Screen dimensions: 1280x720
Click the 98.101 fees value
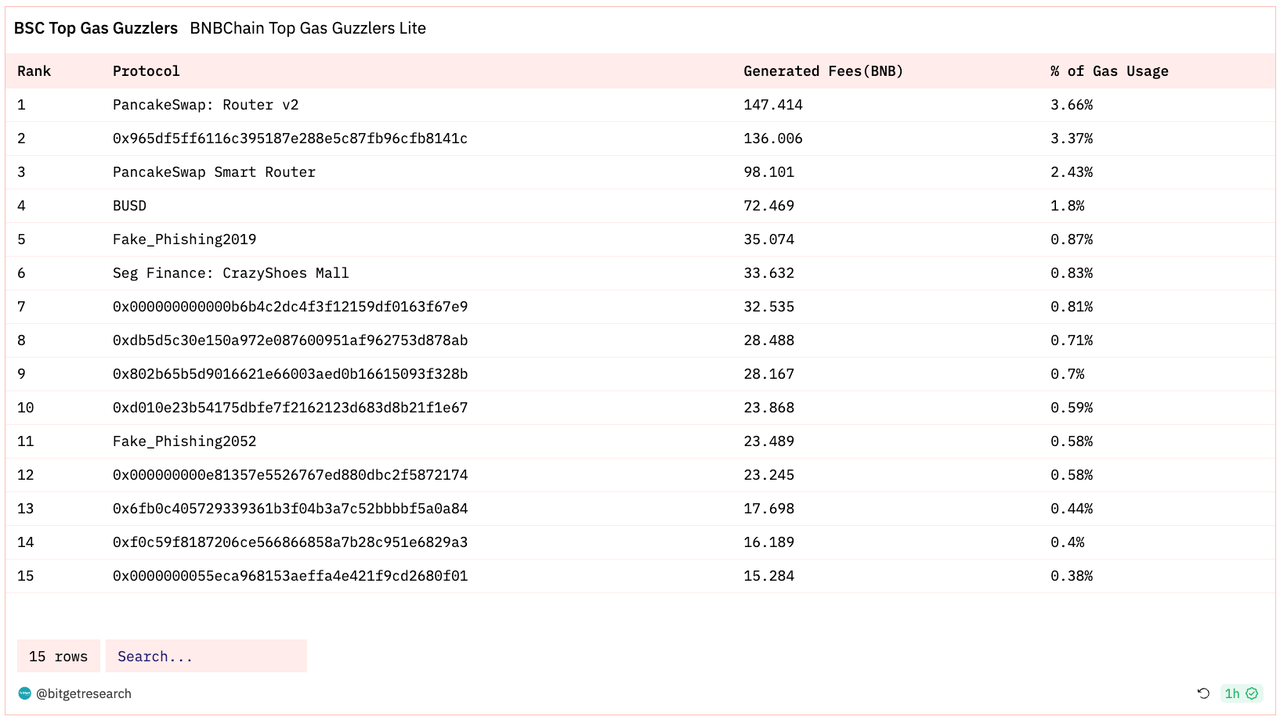pos(769,172)
